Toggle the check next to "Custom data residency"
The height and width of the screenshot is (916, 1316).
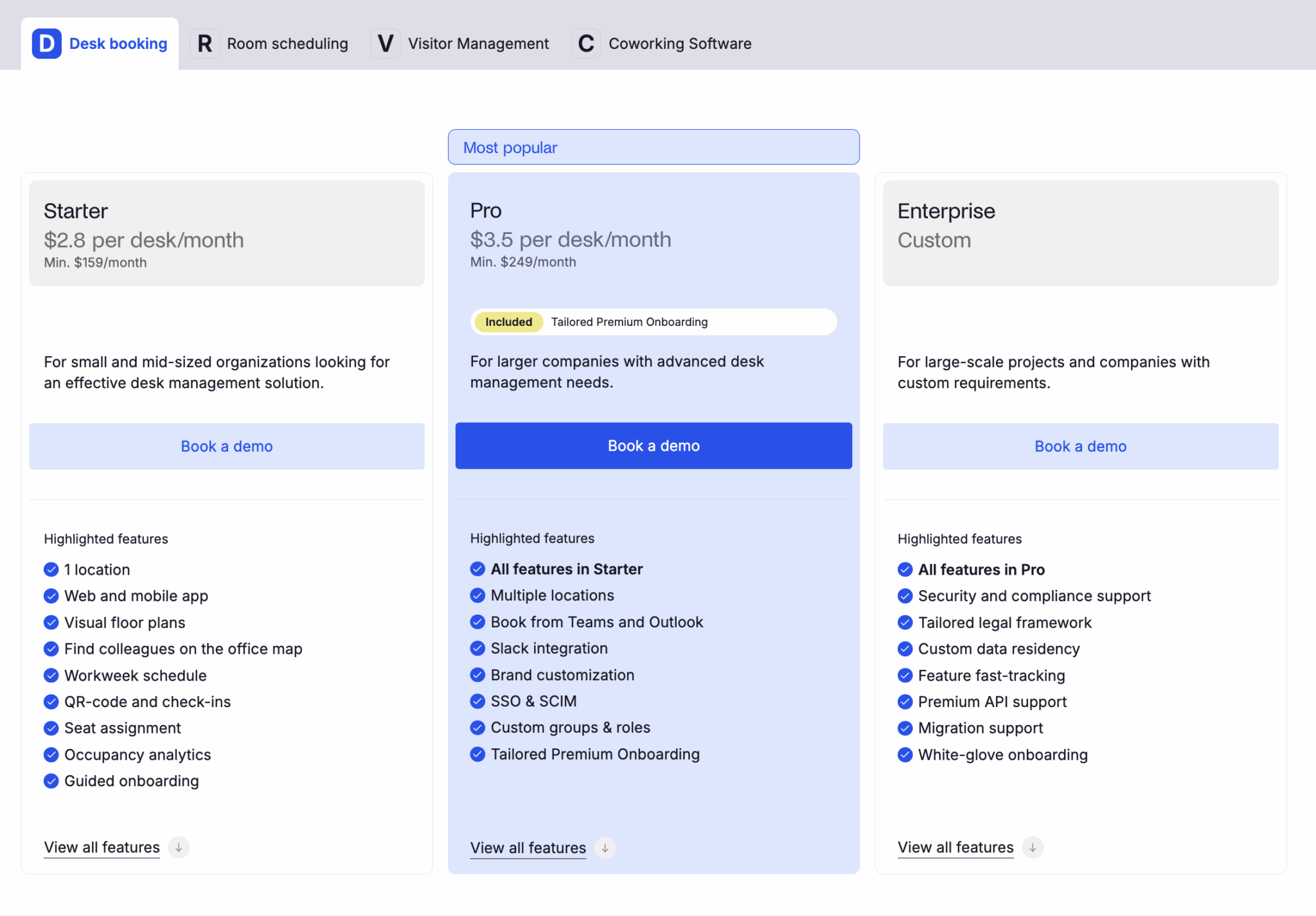[x=905, y=649]
